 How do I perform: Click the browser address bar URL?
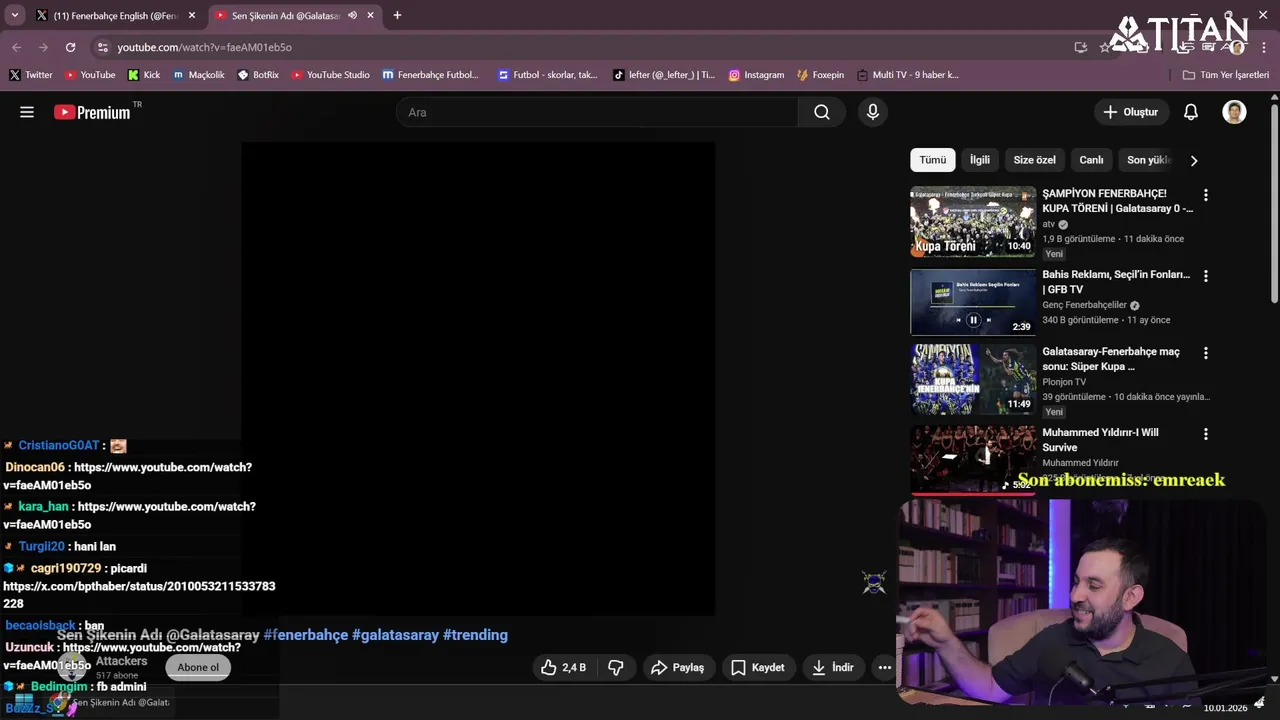(204, 47)
